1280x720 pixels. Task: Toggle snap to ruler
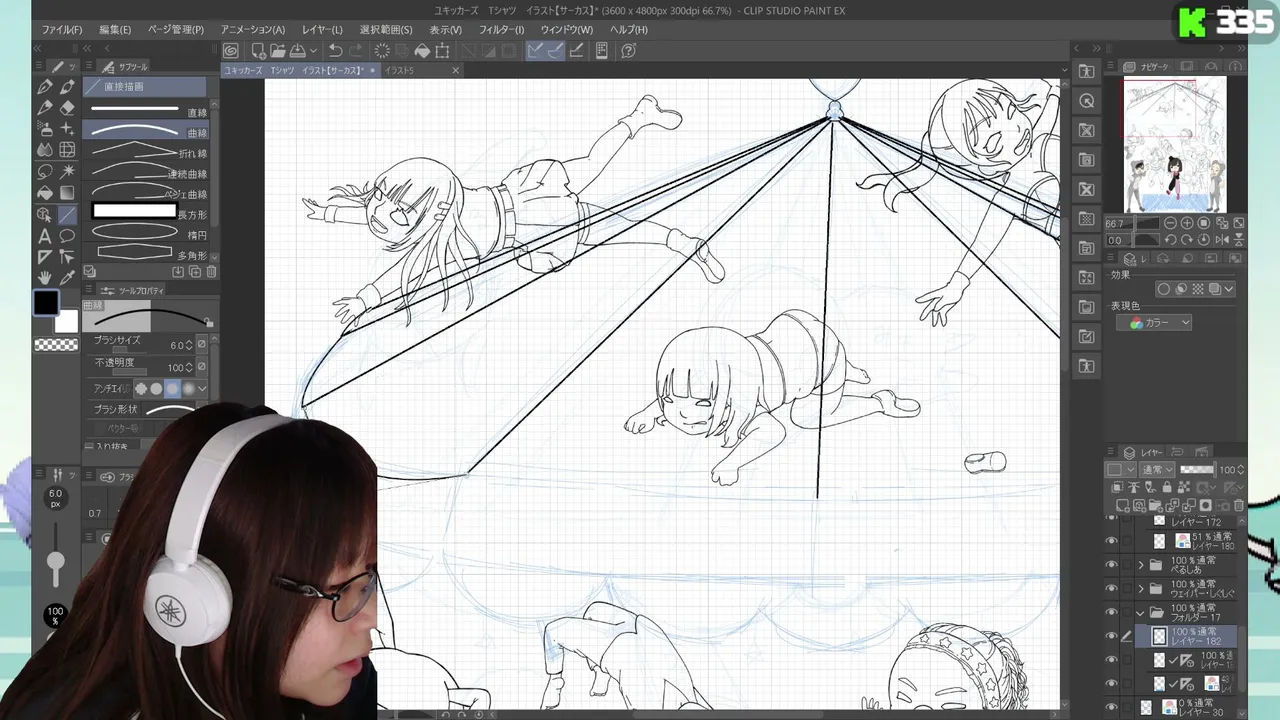[536, 51]
